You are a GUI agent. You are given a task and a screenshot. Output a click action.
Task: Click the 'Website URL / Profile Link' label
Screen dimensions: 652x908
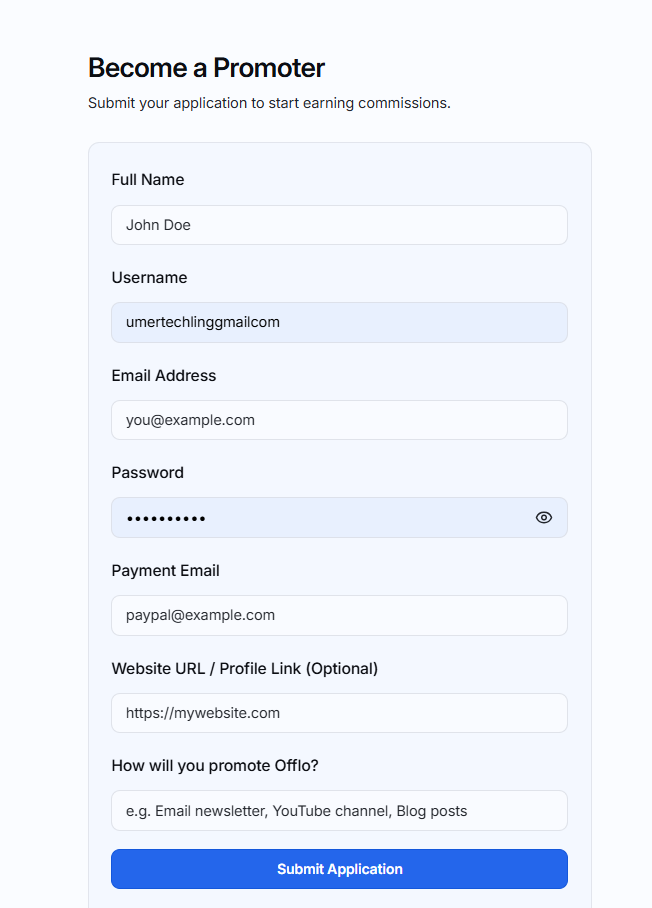coord(206,668)
